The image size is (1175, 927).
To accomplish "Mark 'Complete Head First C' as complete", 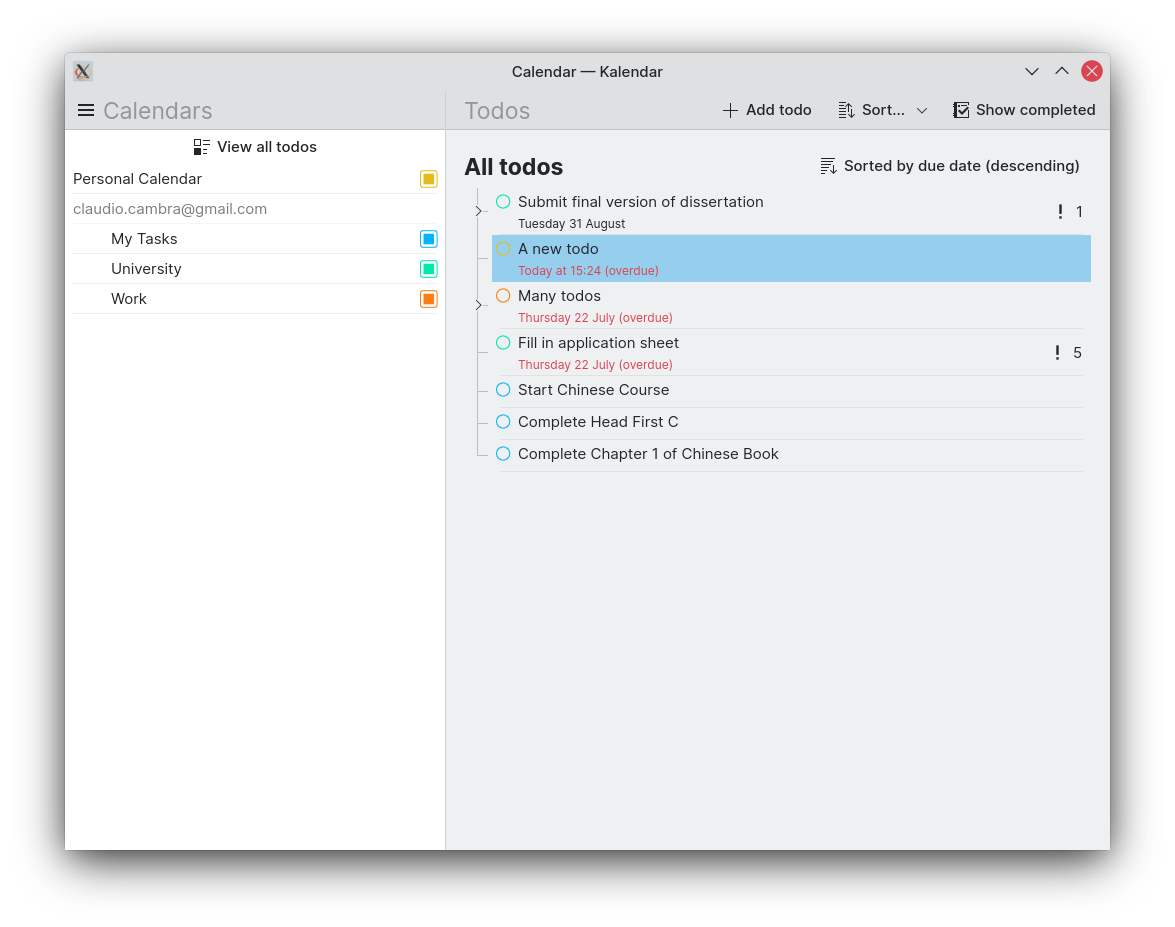I will pyautogui.click(x=504, y=422).
